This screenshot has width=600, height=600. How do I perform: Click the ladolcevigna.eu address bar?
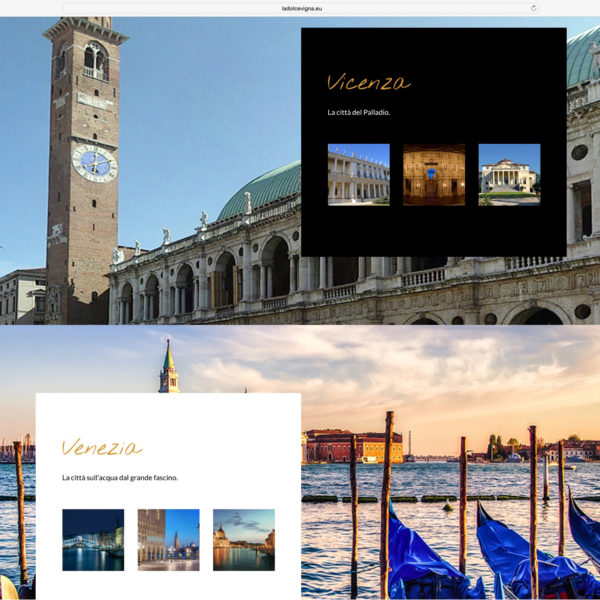tap(300, 8)
